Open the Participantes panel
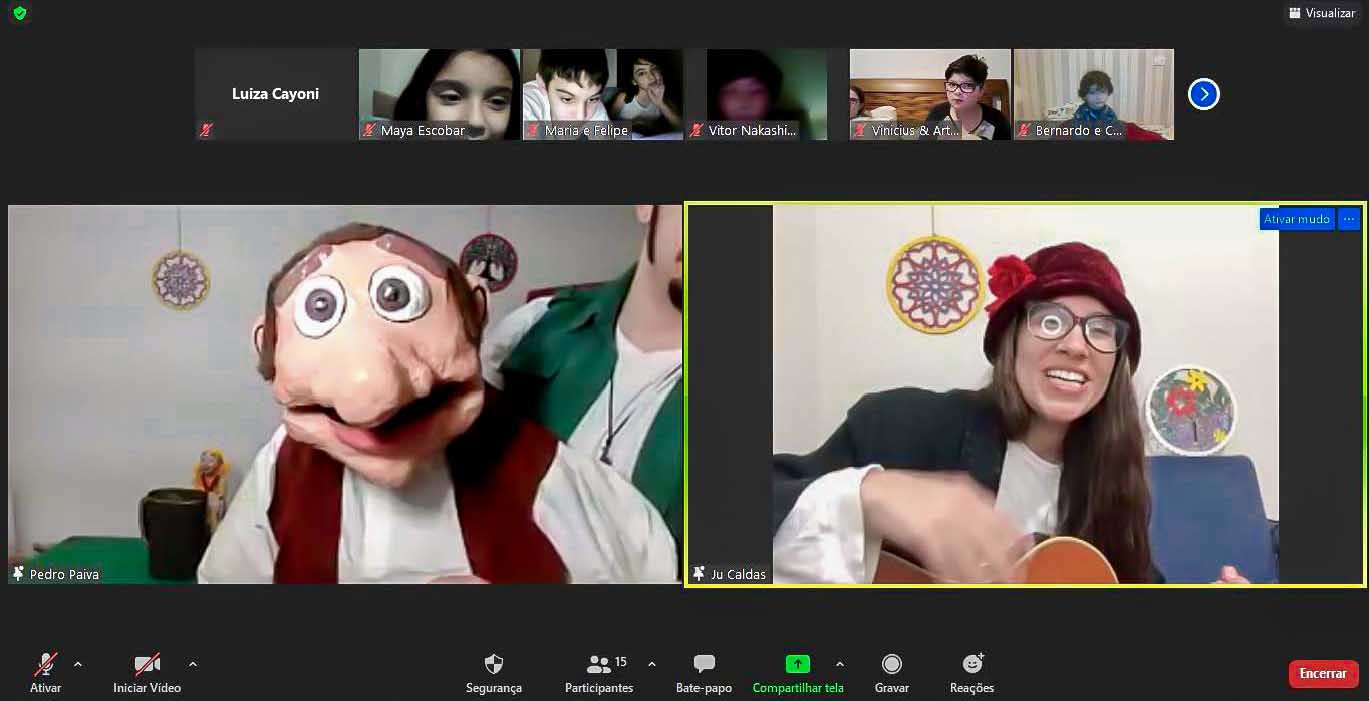1369x701 pixels. (599, 673)
